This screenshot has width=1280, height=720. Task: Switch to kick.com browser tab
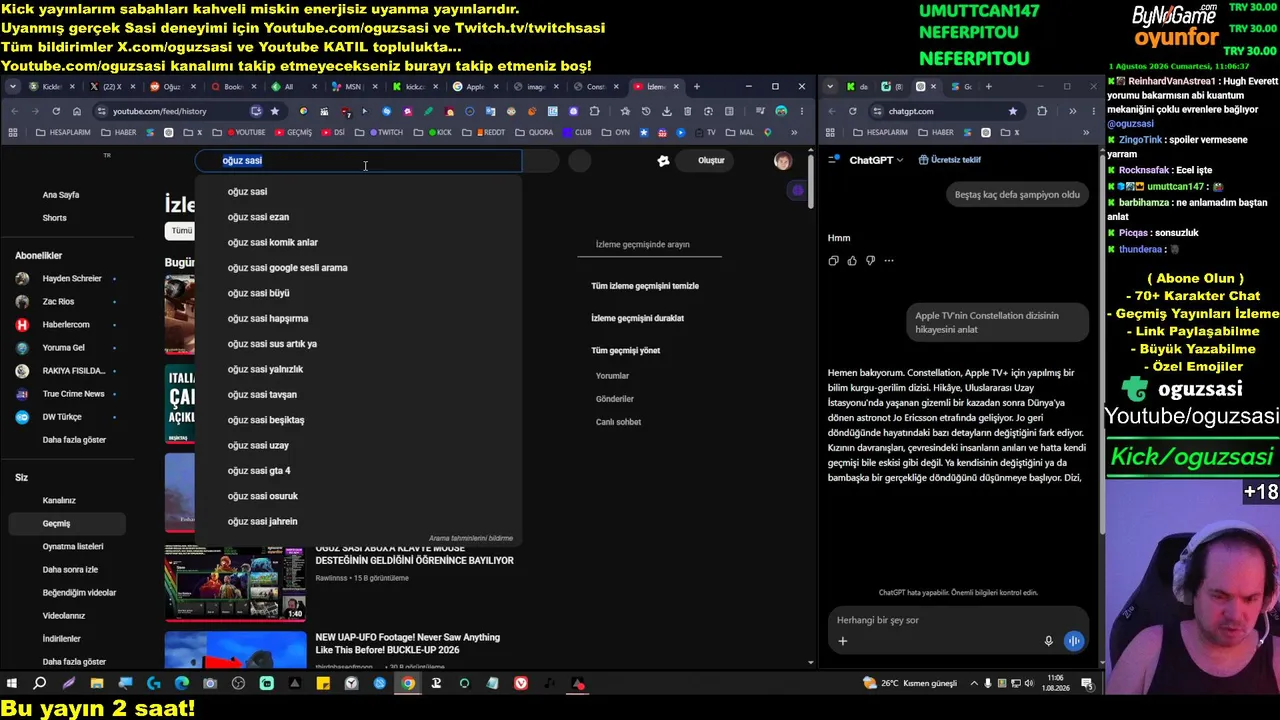pyautogui.click(x=412, y=87)
